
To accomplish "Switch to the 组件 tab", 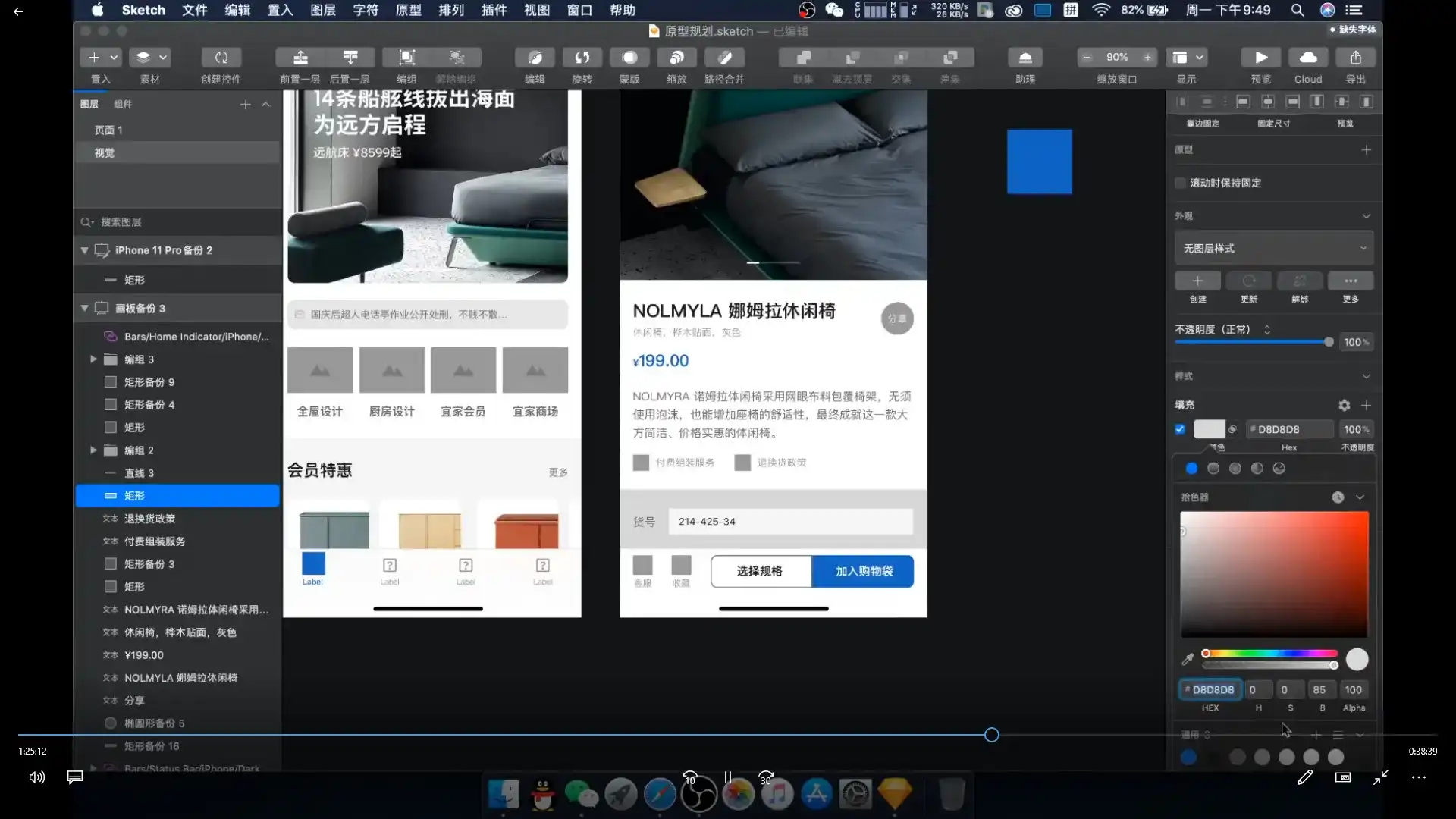I will pyautogui.click(x=124, y=104).
